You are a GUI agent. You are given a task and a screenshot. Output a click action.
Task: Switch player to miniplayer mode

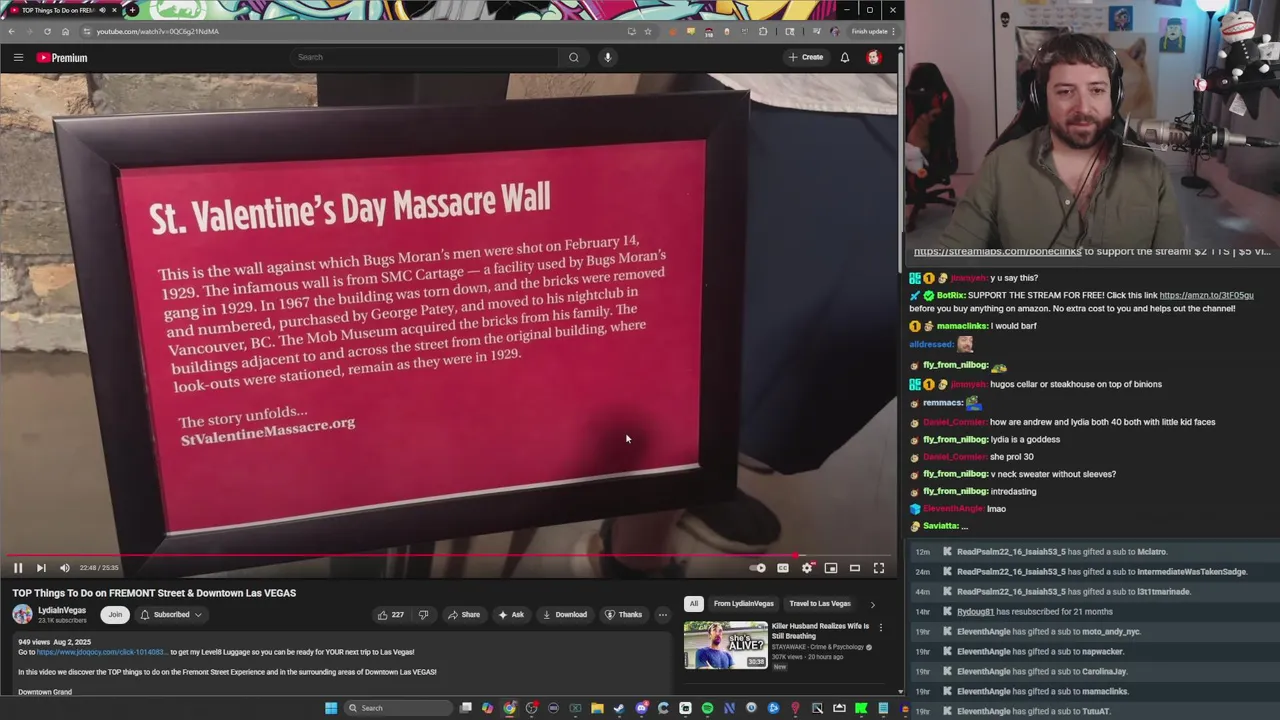tap(831, 568)
